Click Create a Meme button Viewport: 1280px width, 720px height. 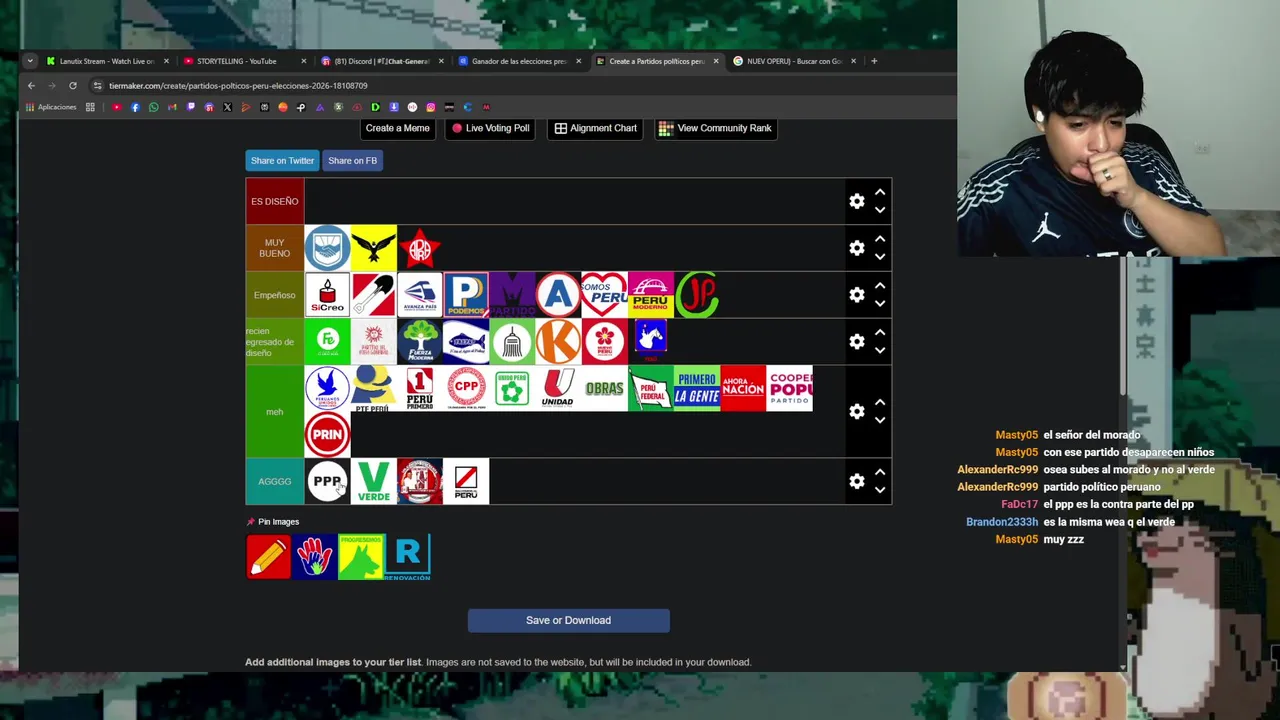point(397,128)
